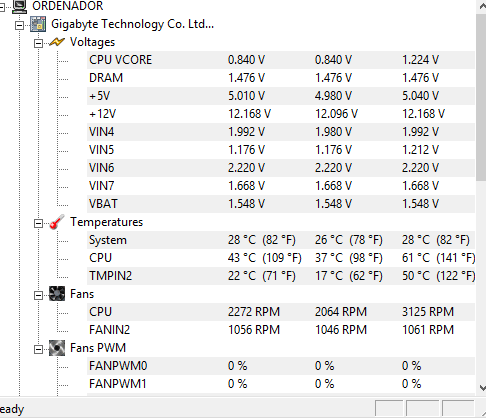Collapse the Temperatures section
The image size is (486, 418).
[x=38, y=223]
